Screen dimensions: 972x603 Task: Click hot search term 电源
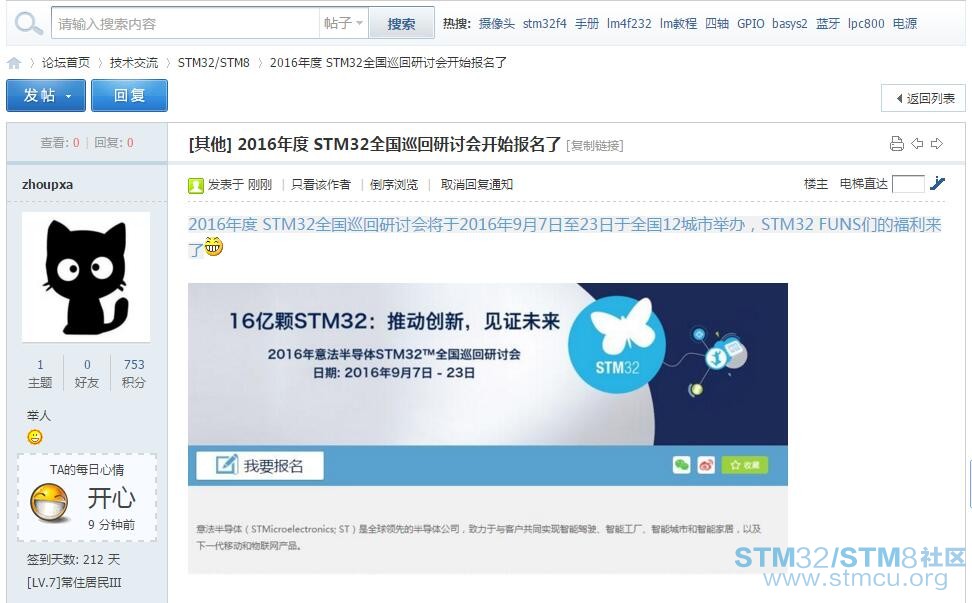point(905,24)
